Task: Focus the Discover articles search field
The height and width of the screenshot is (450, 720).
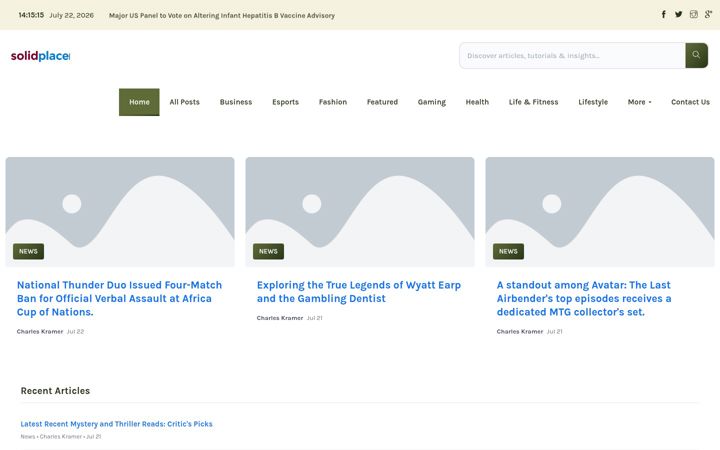Action: coord(572,56)
